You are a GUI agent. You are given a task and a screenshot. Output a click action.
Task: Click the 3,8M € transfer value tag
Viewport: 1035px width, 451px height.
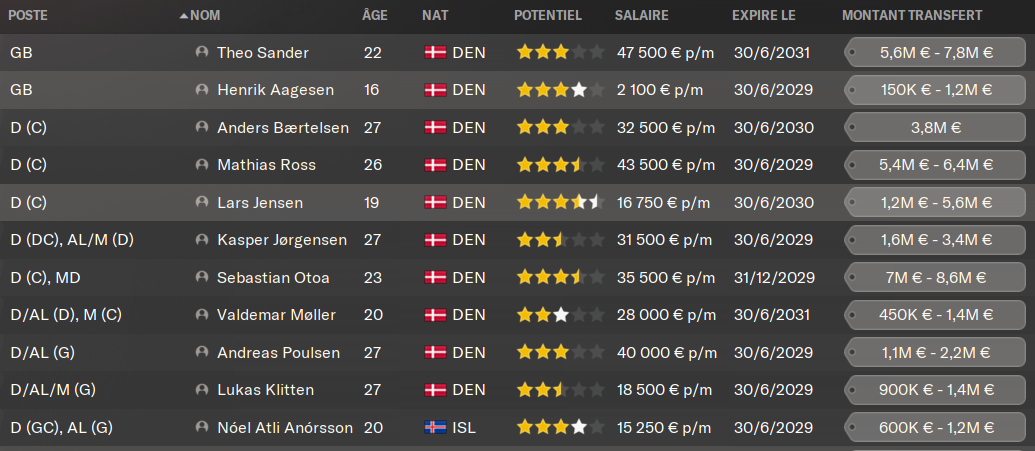tap(936, 128)
